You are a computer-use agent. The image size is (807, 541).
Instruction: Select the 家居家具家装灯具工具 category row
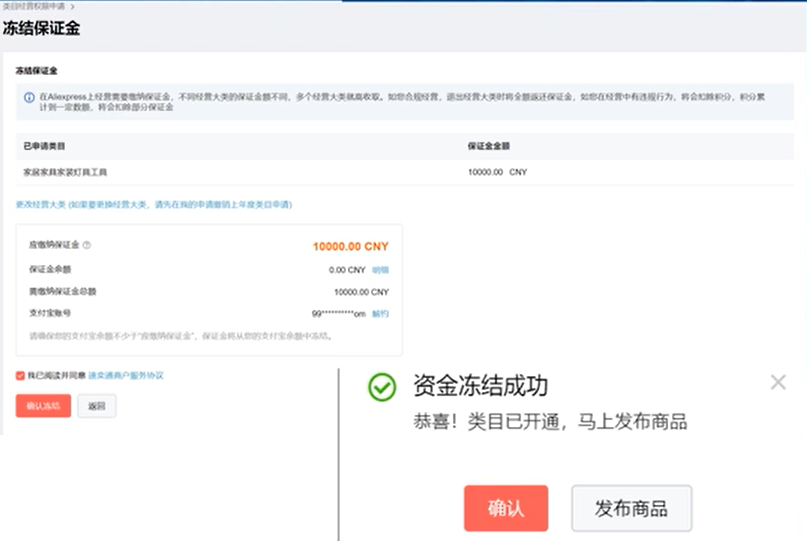pyautogui.click(x=405, y=172)
